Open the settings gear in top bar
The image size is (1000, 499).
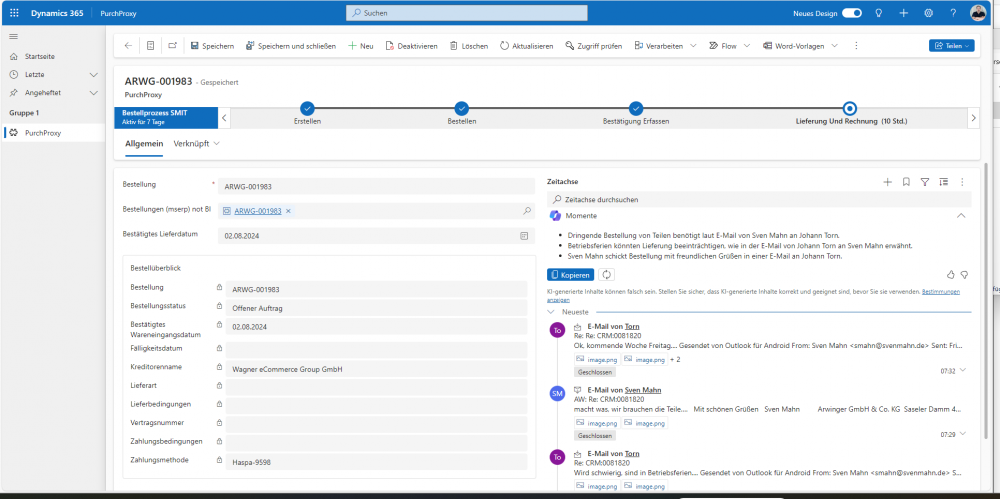928,12
